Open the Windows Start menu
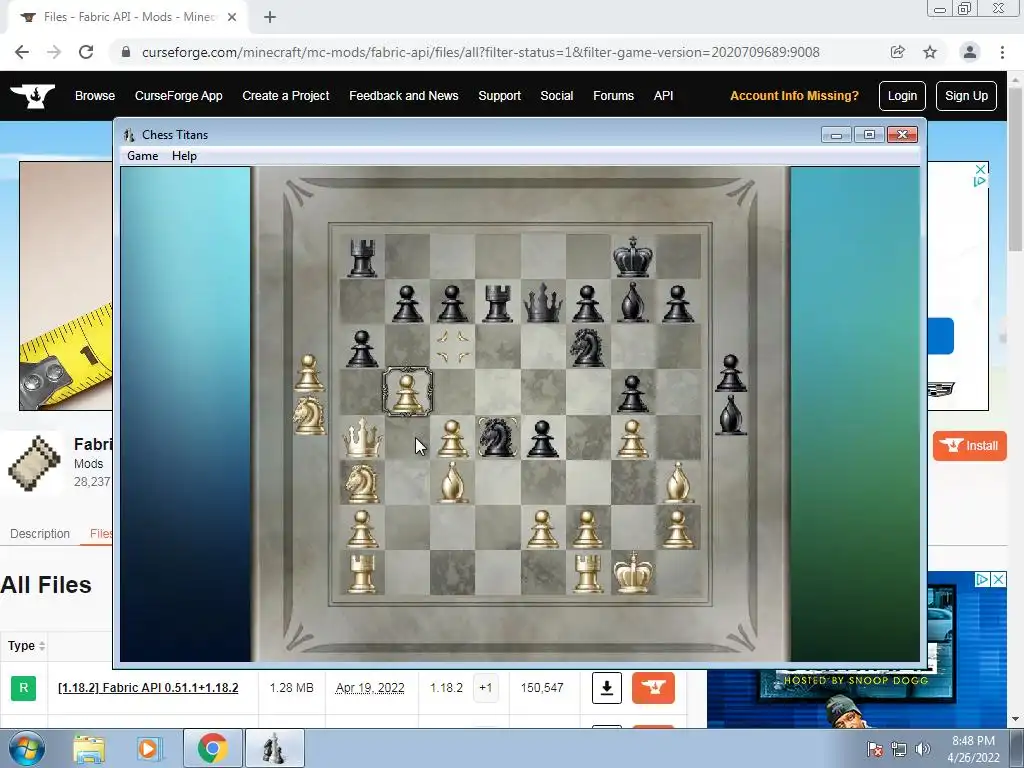The height and width of the screenshot is (768, 1024). pos(27,748)
